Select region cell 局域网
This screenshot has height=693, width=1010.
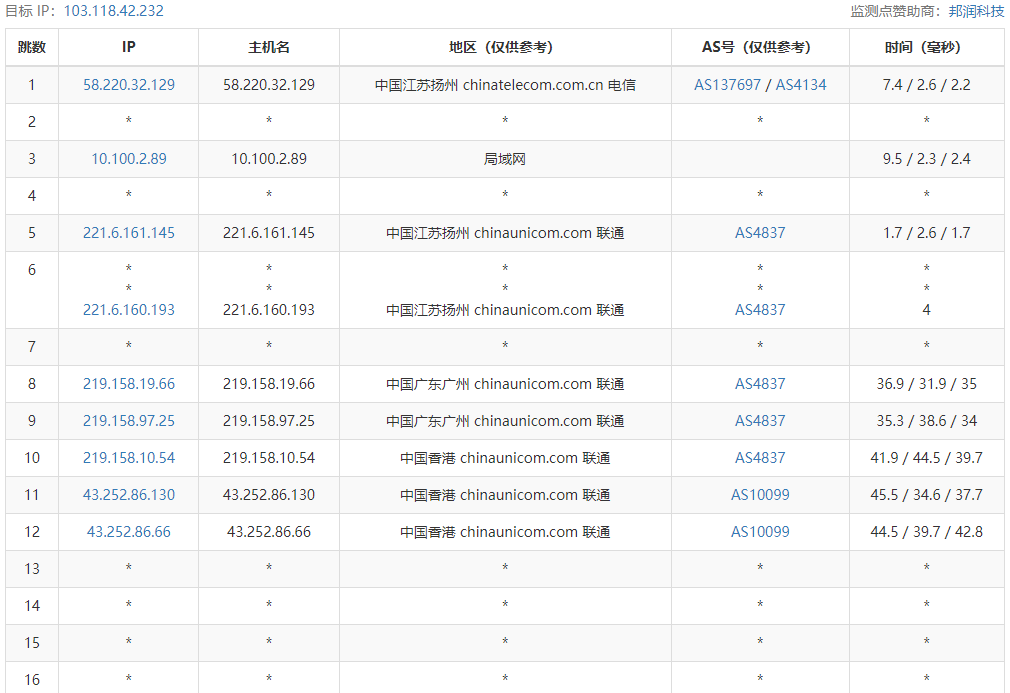pyautogui.click(x=505, y=158)
